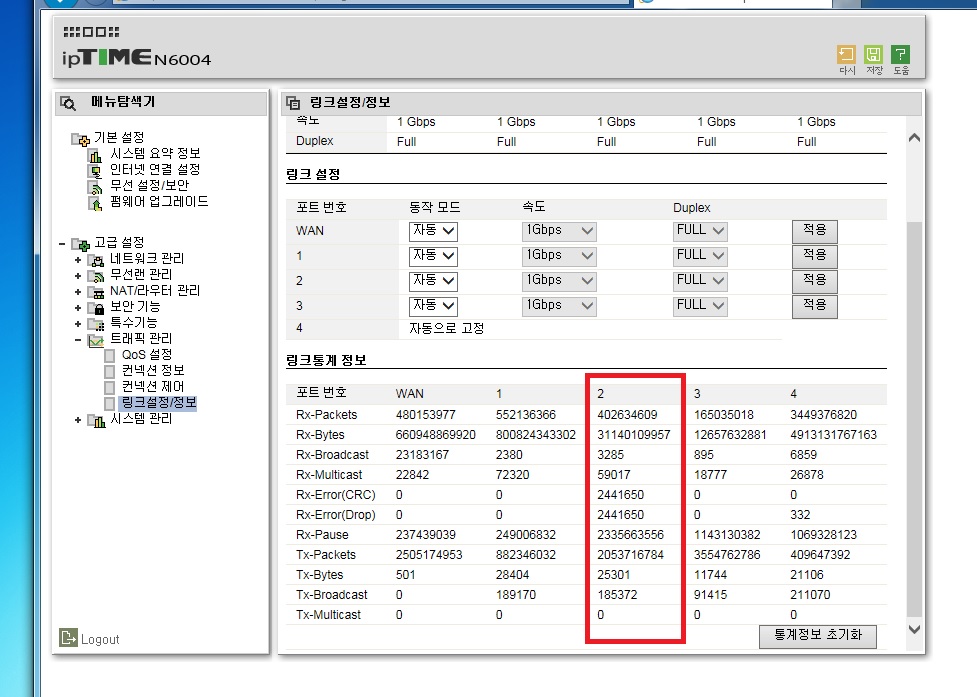Click the vertical scrollbar thumb
The image size is (977, 697).
pos(914,420)
